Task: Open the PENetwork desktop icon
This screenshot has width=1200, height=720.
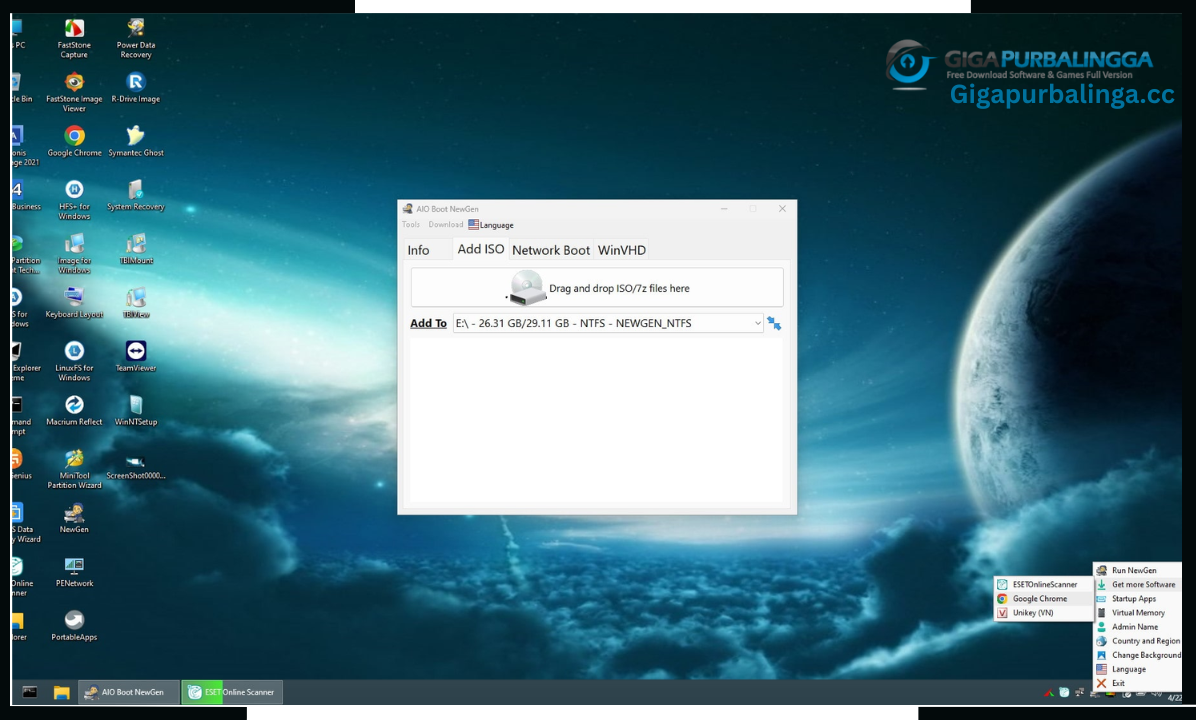Action: tap(74, 573)
